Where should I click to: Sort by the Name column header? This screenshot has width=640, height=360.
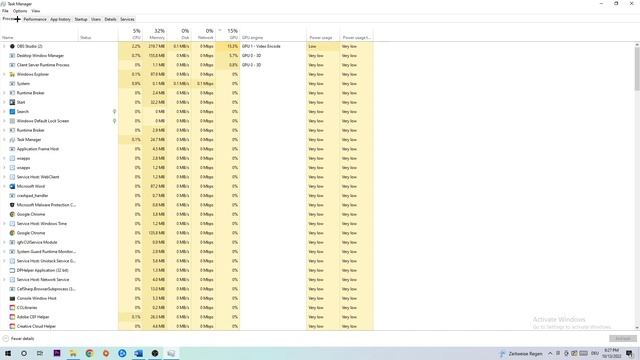point(39,34)
